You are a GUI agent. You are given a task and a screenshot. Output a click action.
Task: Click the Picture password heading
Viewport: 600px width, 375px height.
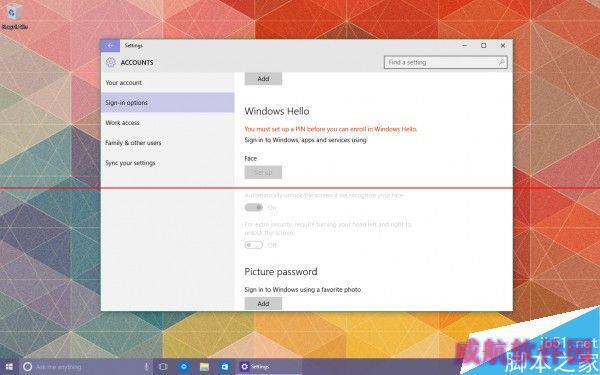[281, 272]
